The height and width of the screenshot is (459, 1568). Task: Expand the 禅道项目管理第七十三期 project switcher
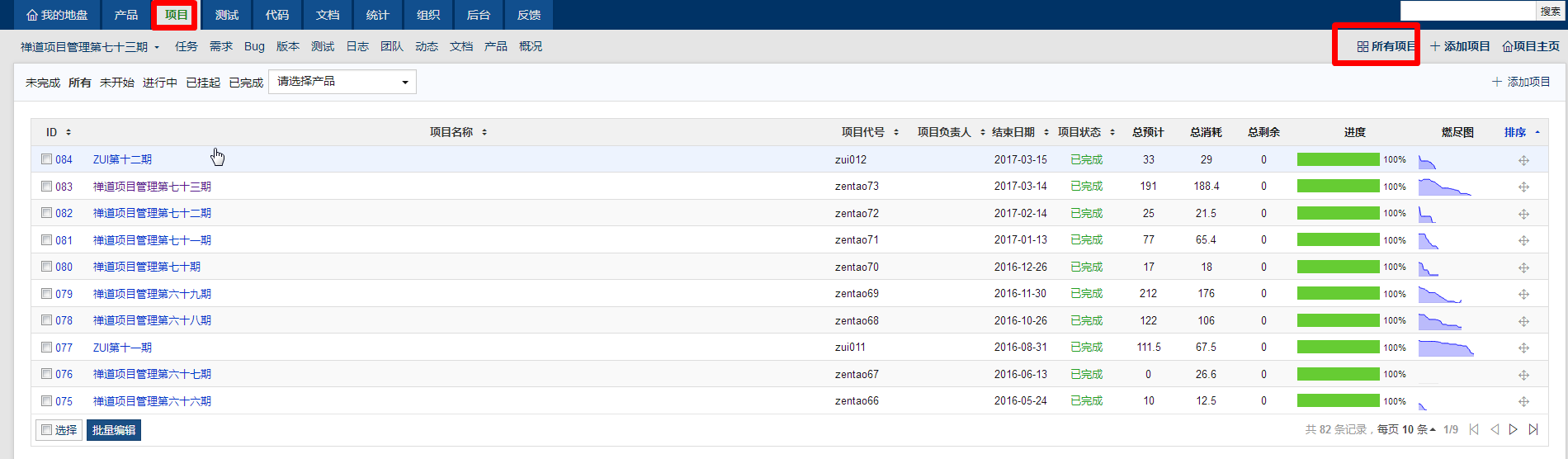(x=90, y=47)
